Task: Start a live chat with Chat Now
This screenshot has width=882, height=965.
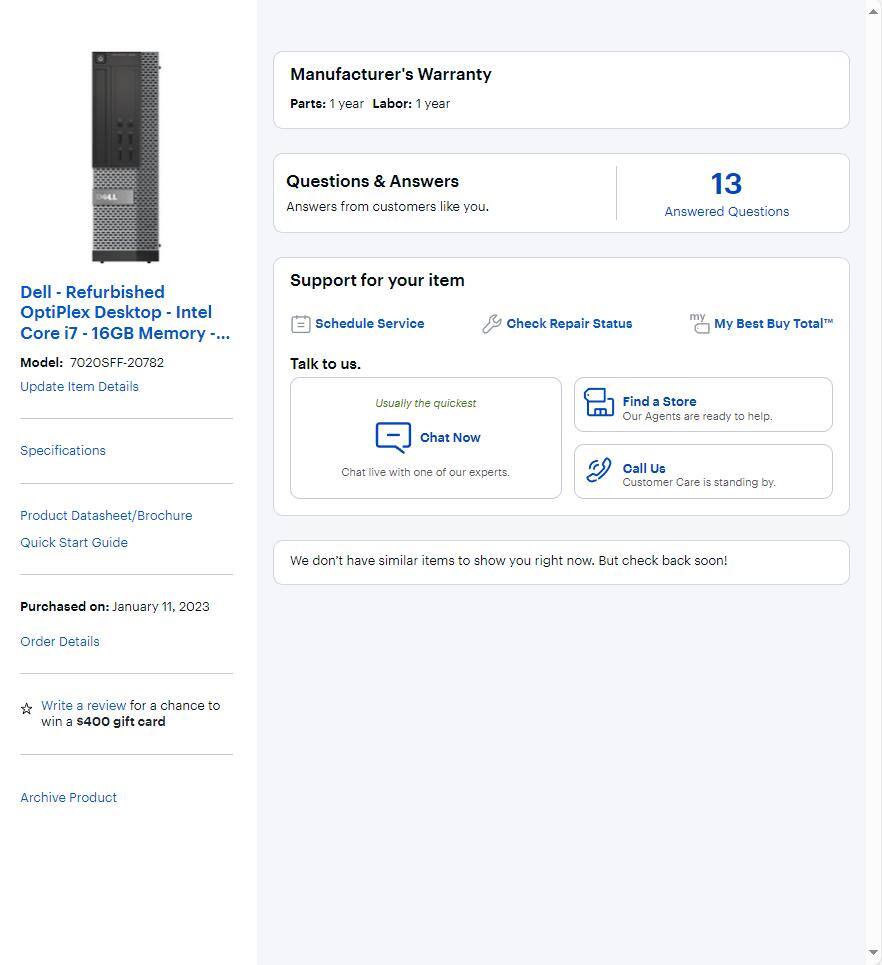Action: [x=450, y=437]
